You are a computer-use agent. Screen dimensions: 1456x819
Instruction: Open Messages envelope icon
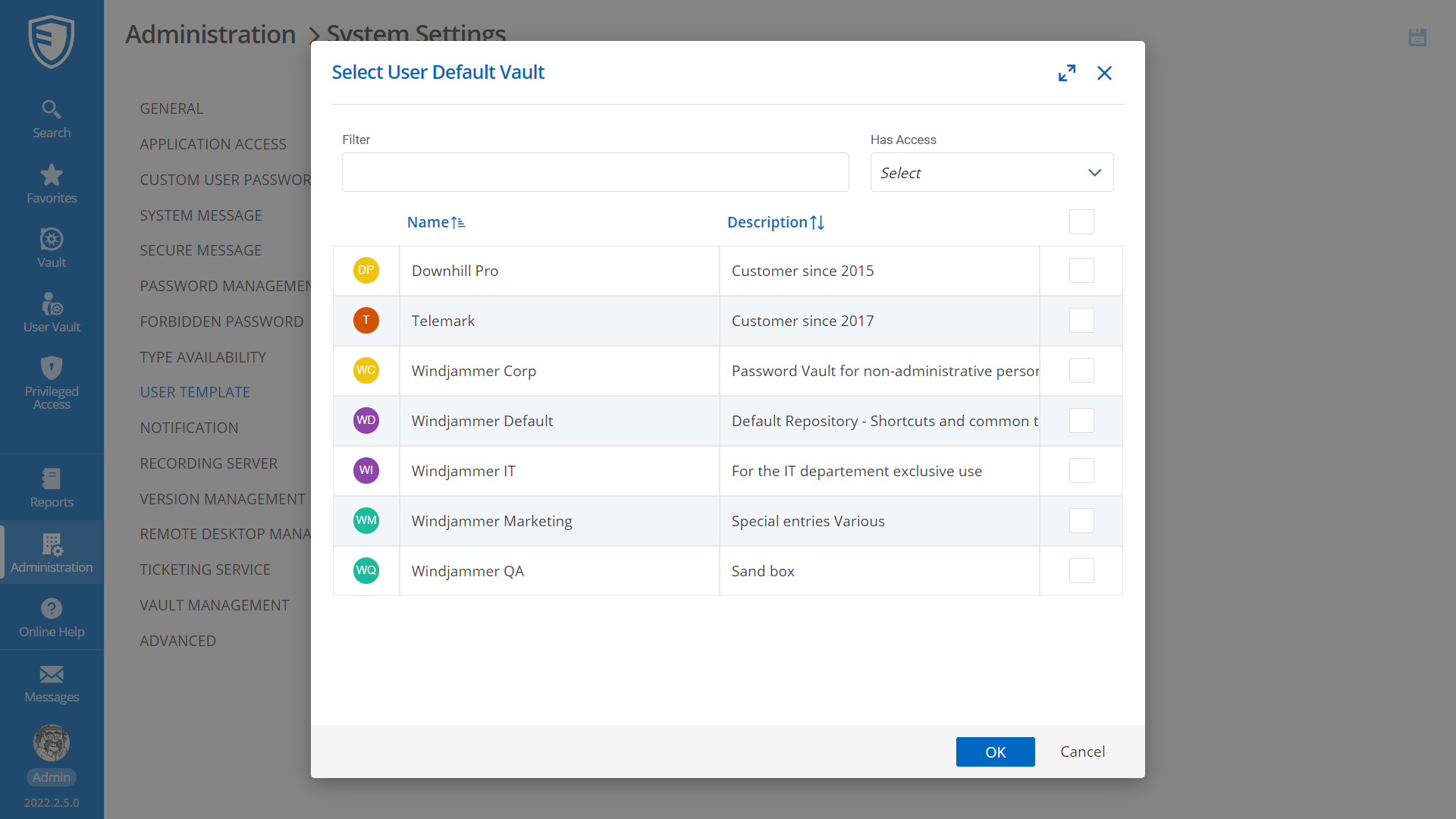pyautogui.click(x=52, y=683)
